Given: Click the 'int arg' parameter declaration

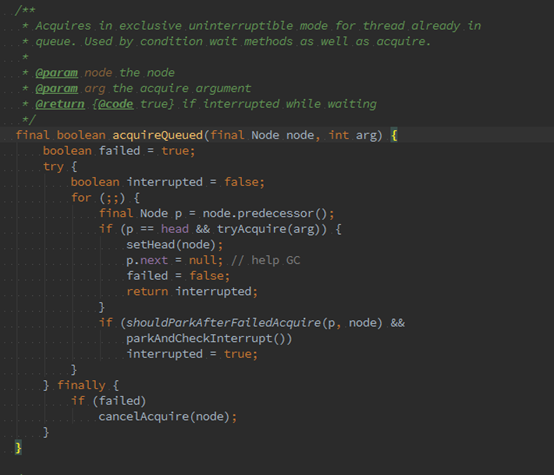Looking at the screenshot, I should [352, 135].
